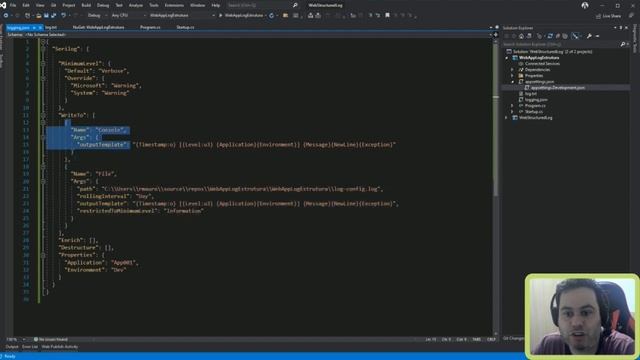Image resolution: width=640 pixels, height=360 pixels.
Task: Switch to the Startup.cs editor tab
Action: click(x=185, y=27)
